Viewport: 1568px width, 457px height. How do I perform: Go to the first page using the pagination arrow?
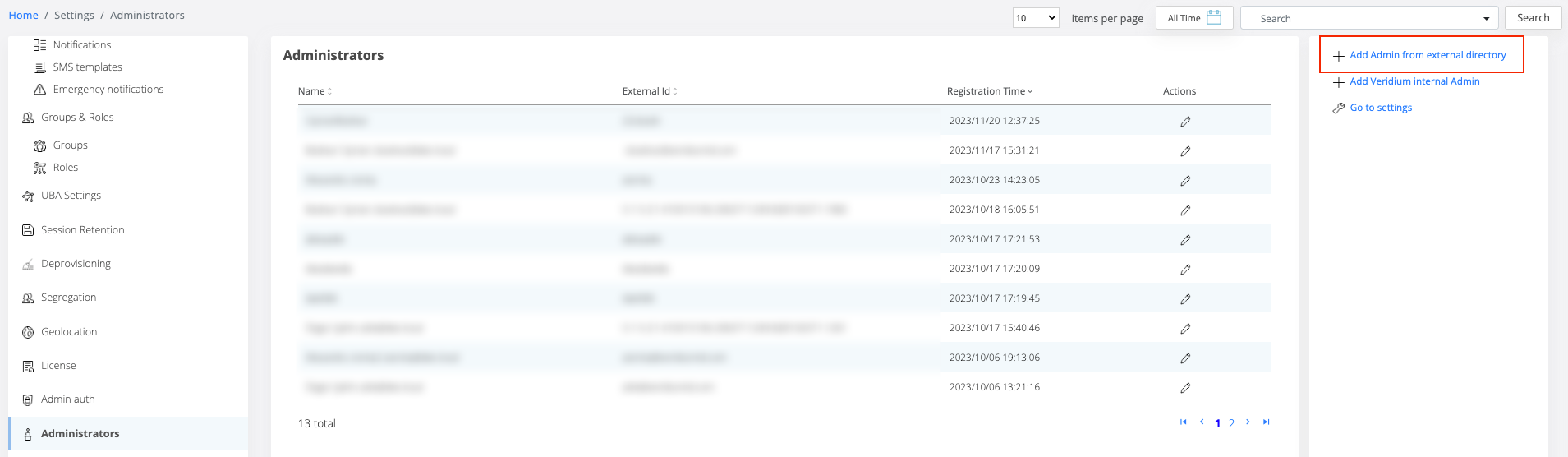(x=1184, y=422)
